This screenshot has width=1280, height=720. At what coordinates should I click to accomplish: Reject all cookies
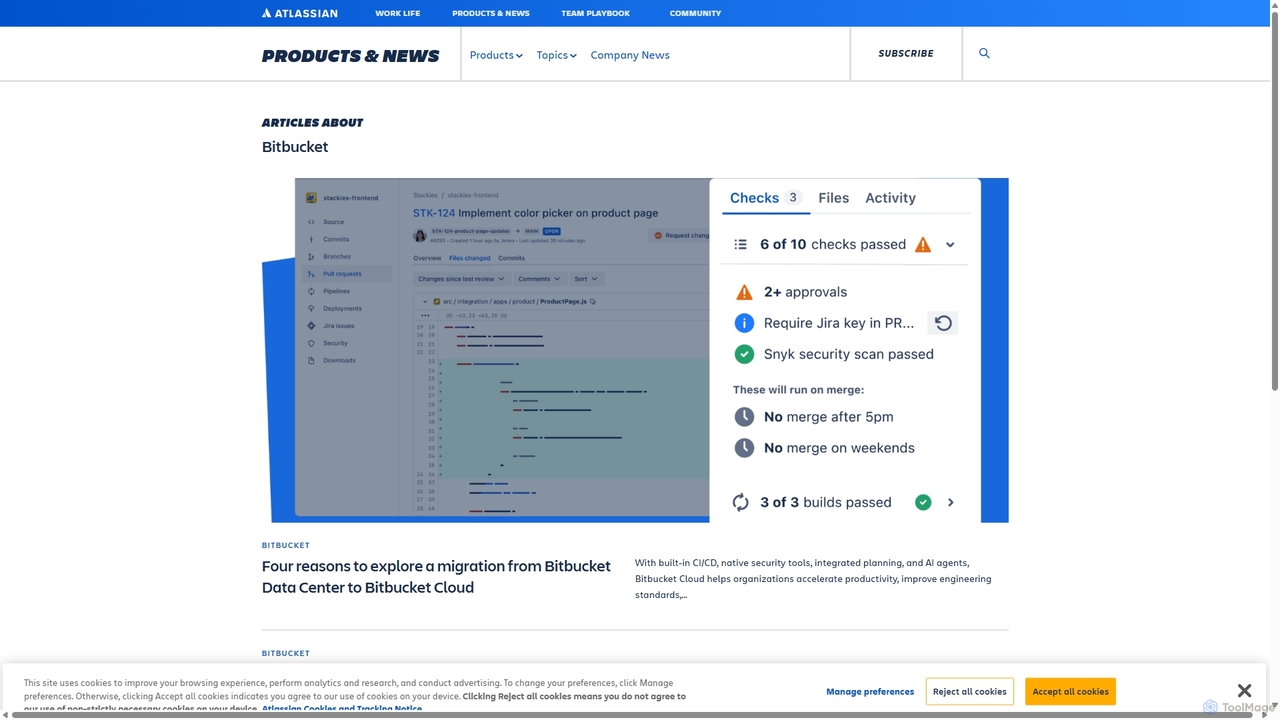pos(970,691)
